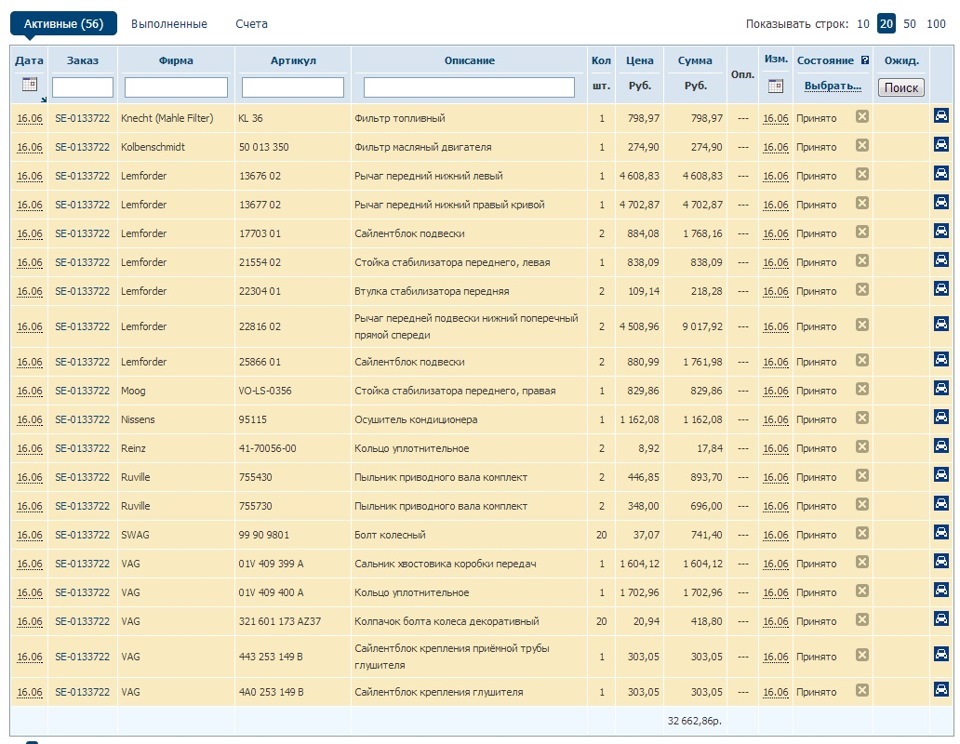Open the calendar picker under Изм. column
Image resolution: width=960 pixels, height=744 pixels.
click(x=775, y=86)
